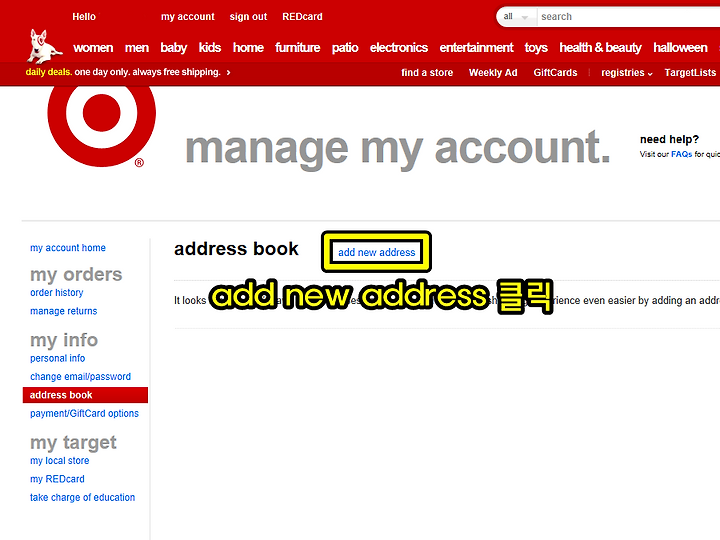Open the electronics department menu
Image resolution: width=720 pixels, height=540 pixels.
(x=399, y=47)
